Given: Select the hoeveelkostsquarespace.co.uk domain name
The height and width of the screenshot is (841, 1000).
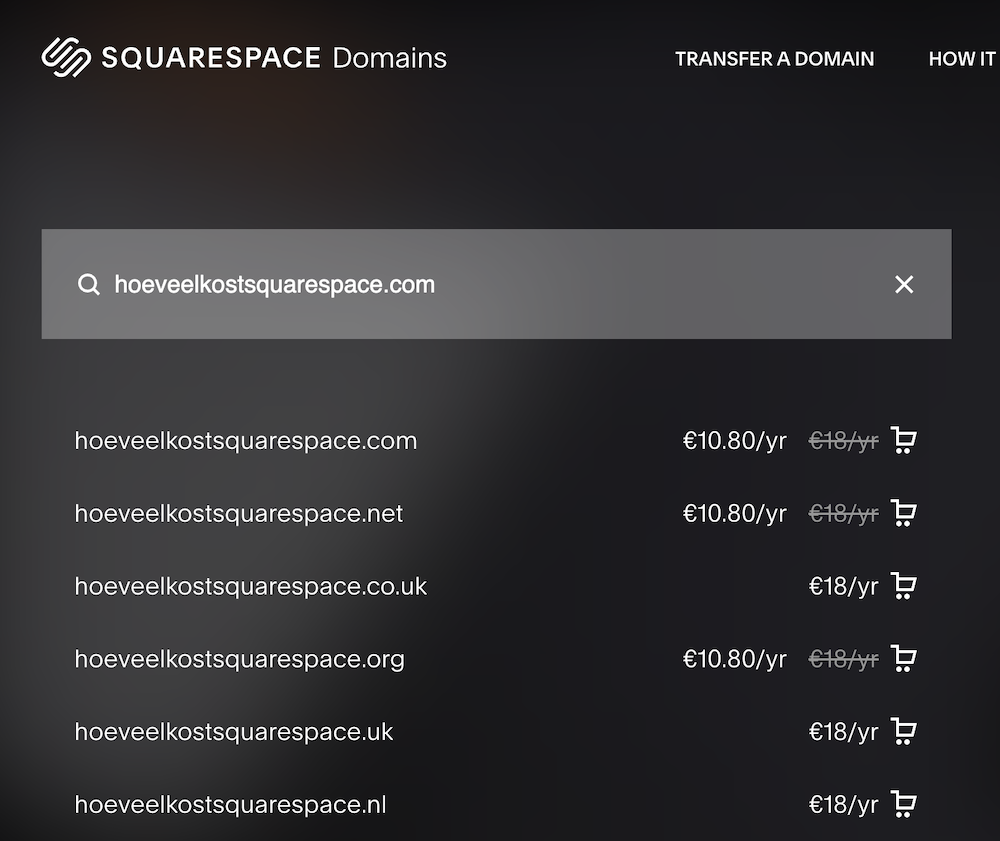Looking at the screenshot, I should pyautogui.click(x=250, y=587).
